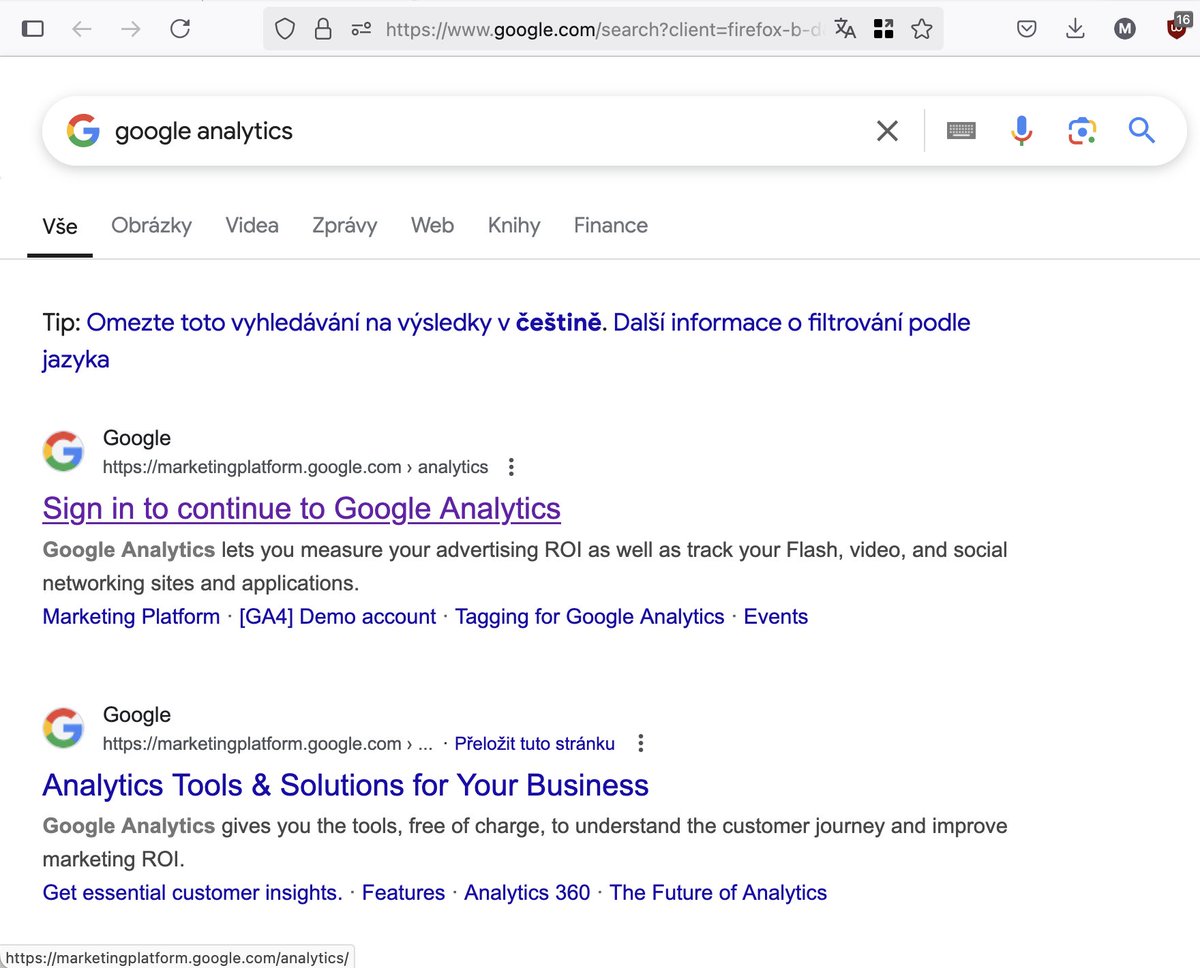Translate this page via address bar icon
Screen dimensions: 1200x968
846,29
